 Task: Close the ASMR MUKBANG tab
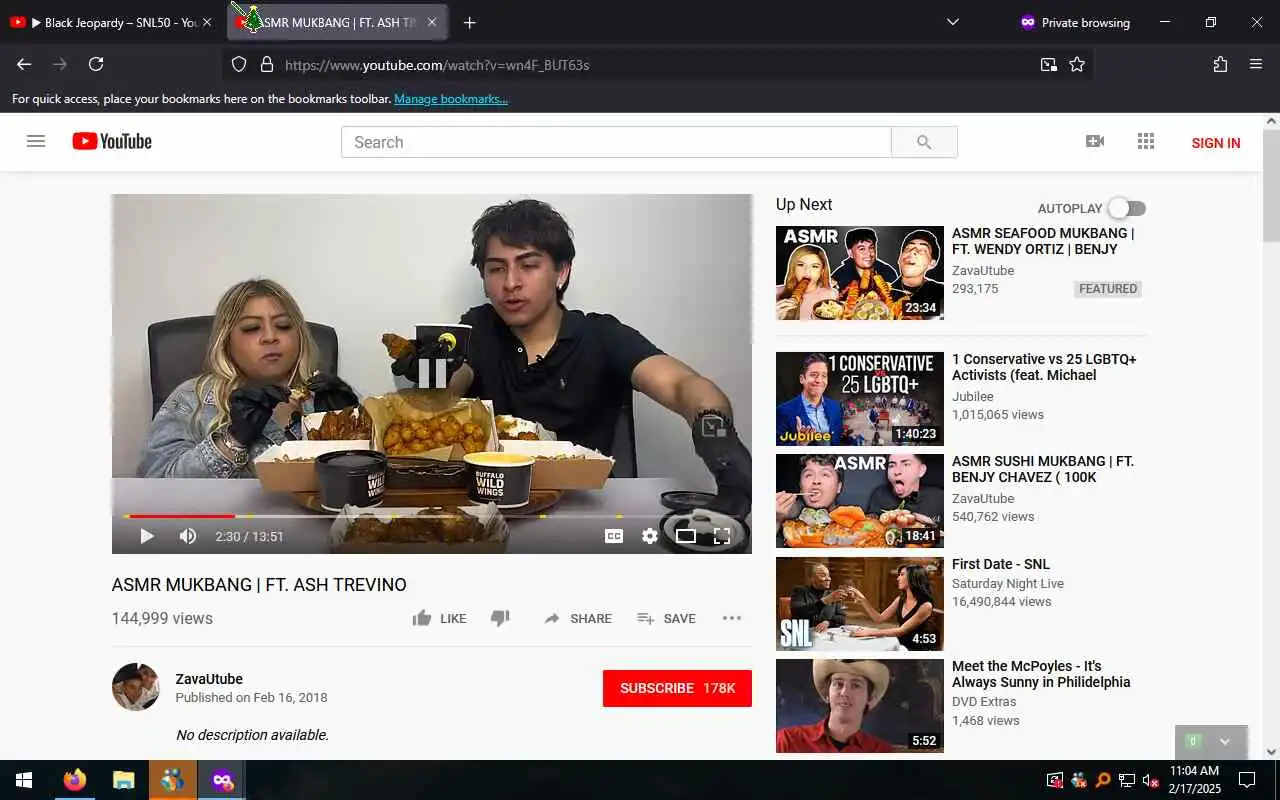click(432, 22)
